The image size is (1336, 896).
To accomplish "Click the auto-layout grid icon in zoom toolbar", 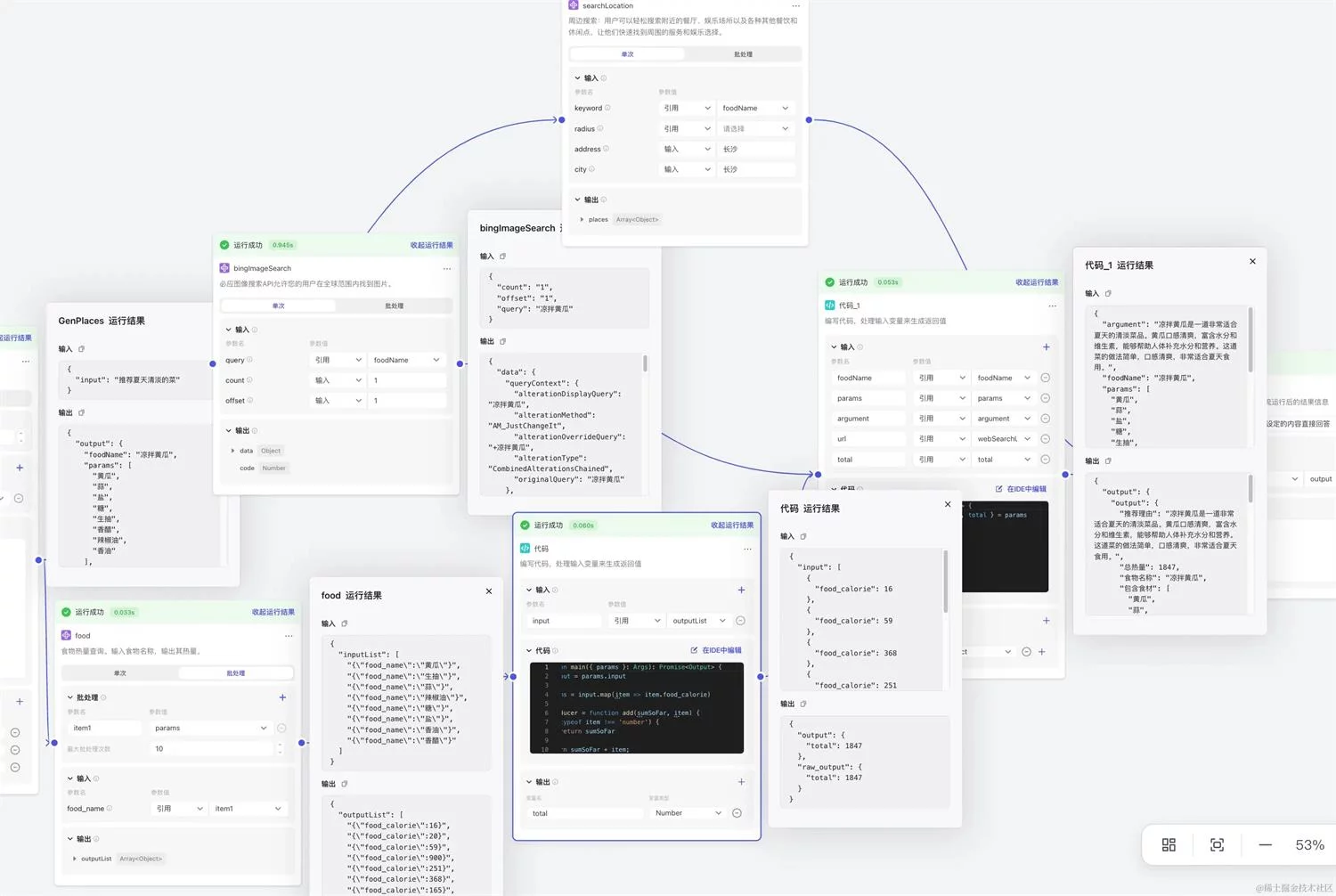I will 1169,844.
